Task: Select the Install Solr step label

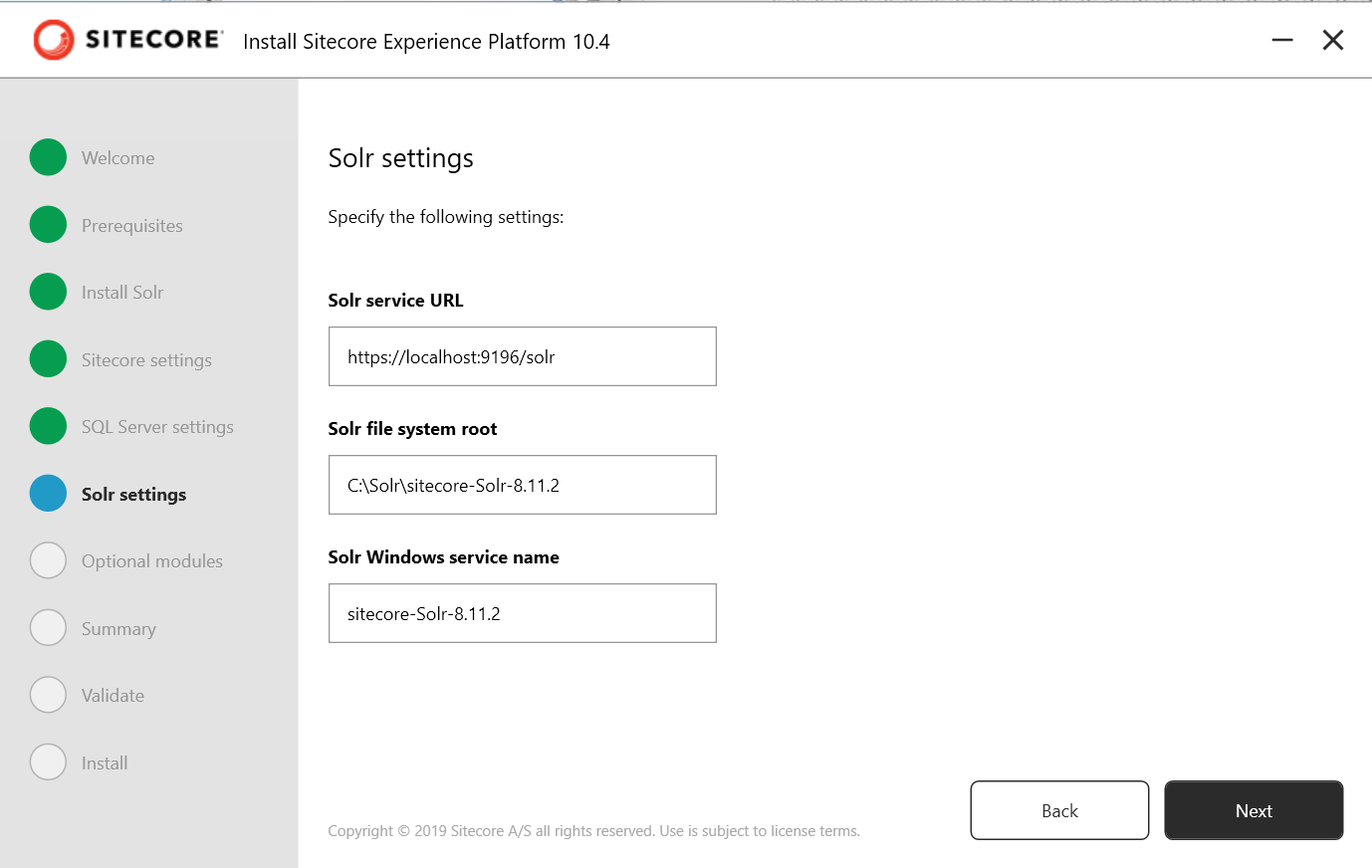Action: (122, 293)
